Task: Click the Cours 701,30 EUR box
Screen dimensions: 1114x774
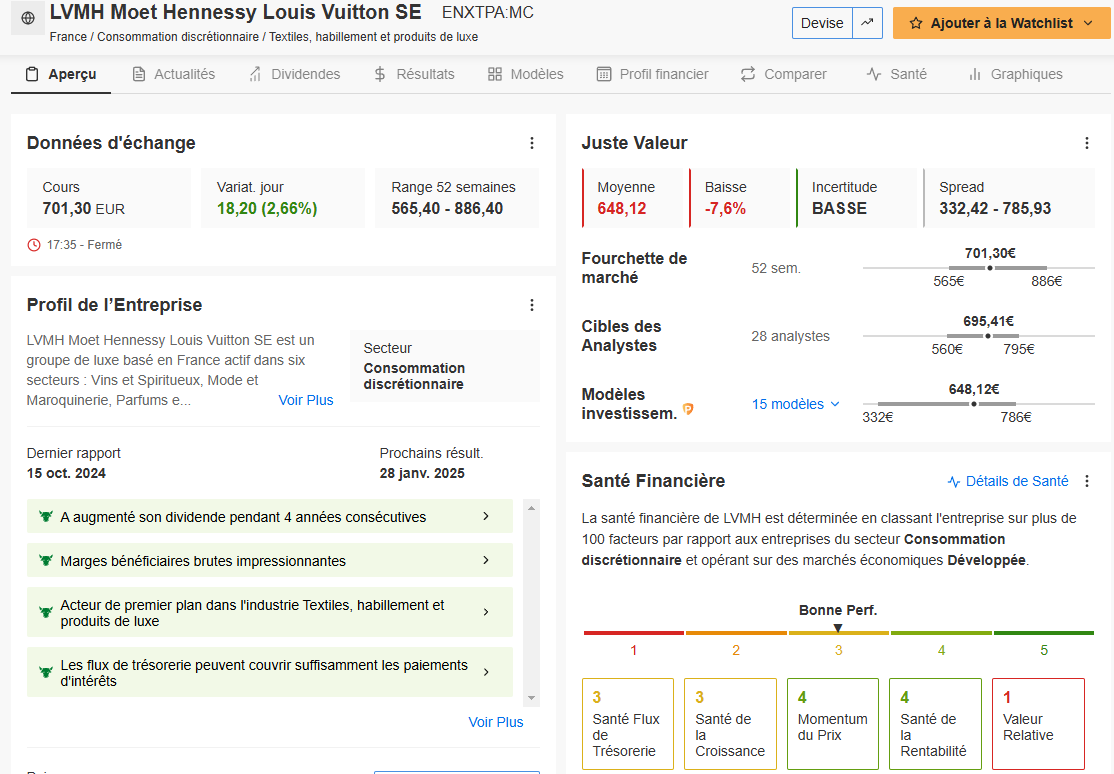Action: coord(109,198)
